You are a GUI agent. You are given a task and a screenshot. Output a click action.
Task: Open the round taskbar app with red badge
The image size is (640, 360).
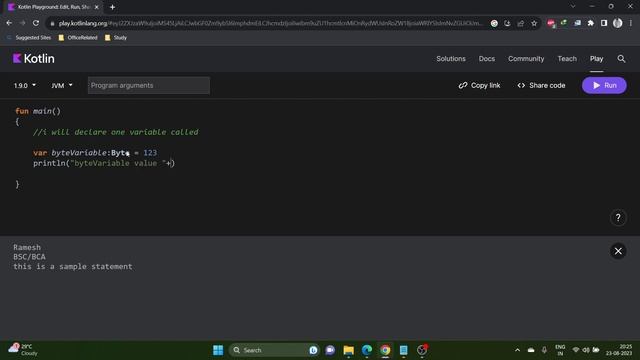point(422,350)
